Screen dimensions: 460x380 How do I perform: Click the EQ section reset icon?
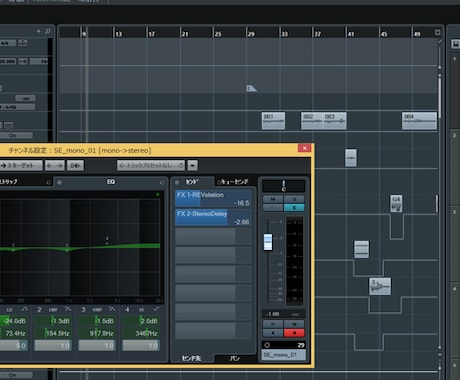point(162,182)
